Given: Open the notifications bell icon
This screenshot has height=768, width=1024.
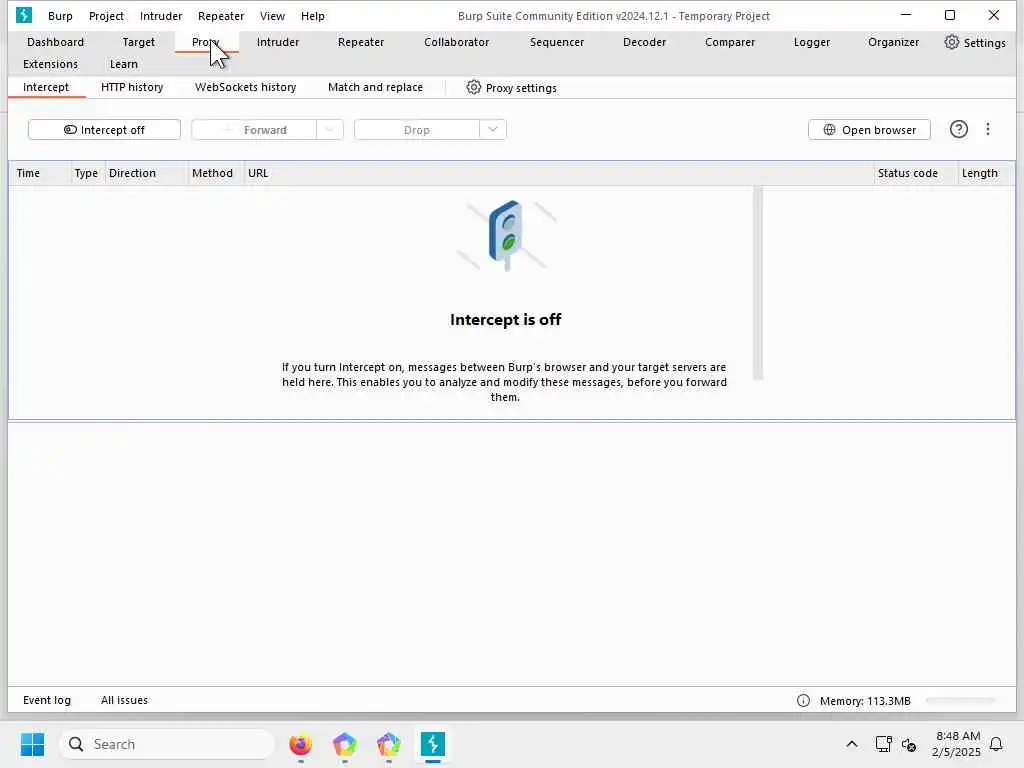Looking at the screenshot, I should pos(995,744).
